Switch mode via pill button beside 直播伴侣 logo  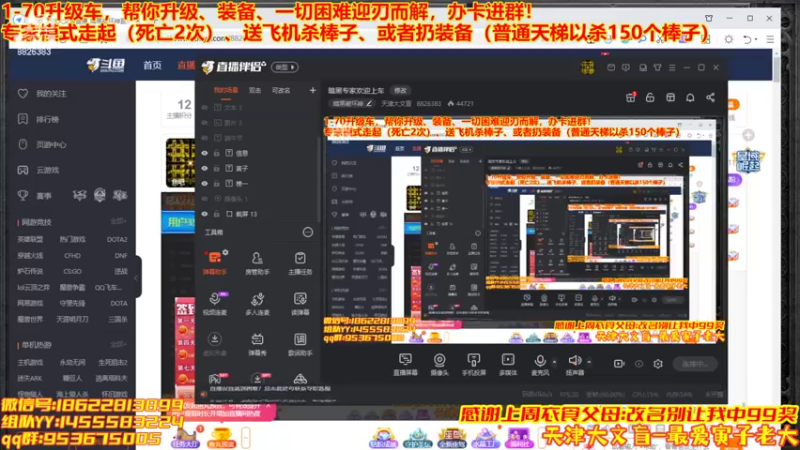pyautogui.click(x=285, y=67)
